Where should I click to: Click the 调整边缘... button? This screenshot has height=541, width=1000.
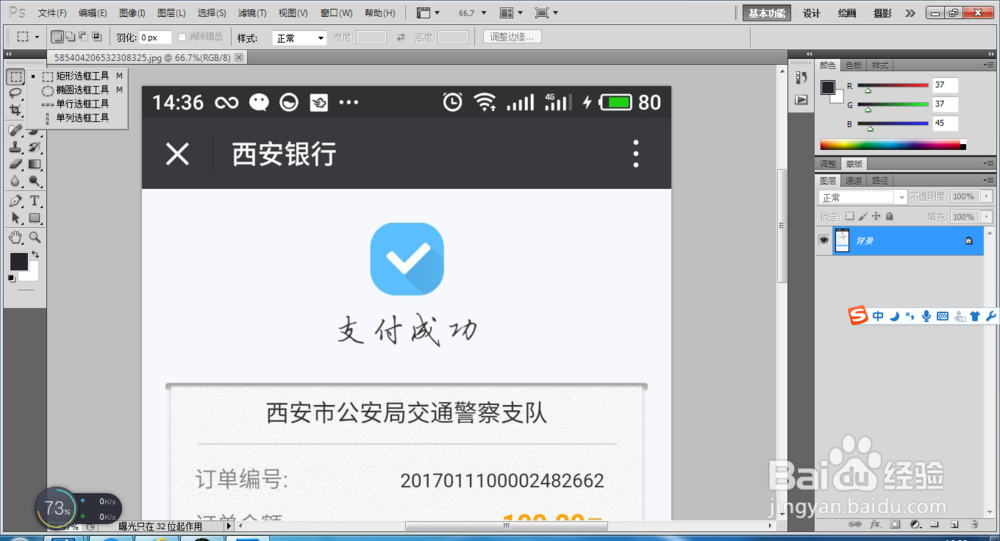click(512, 37)
